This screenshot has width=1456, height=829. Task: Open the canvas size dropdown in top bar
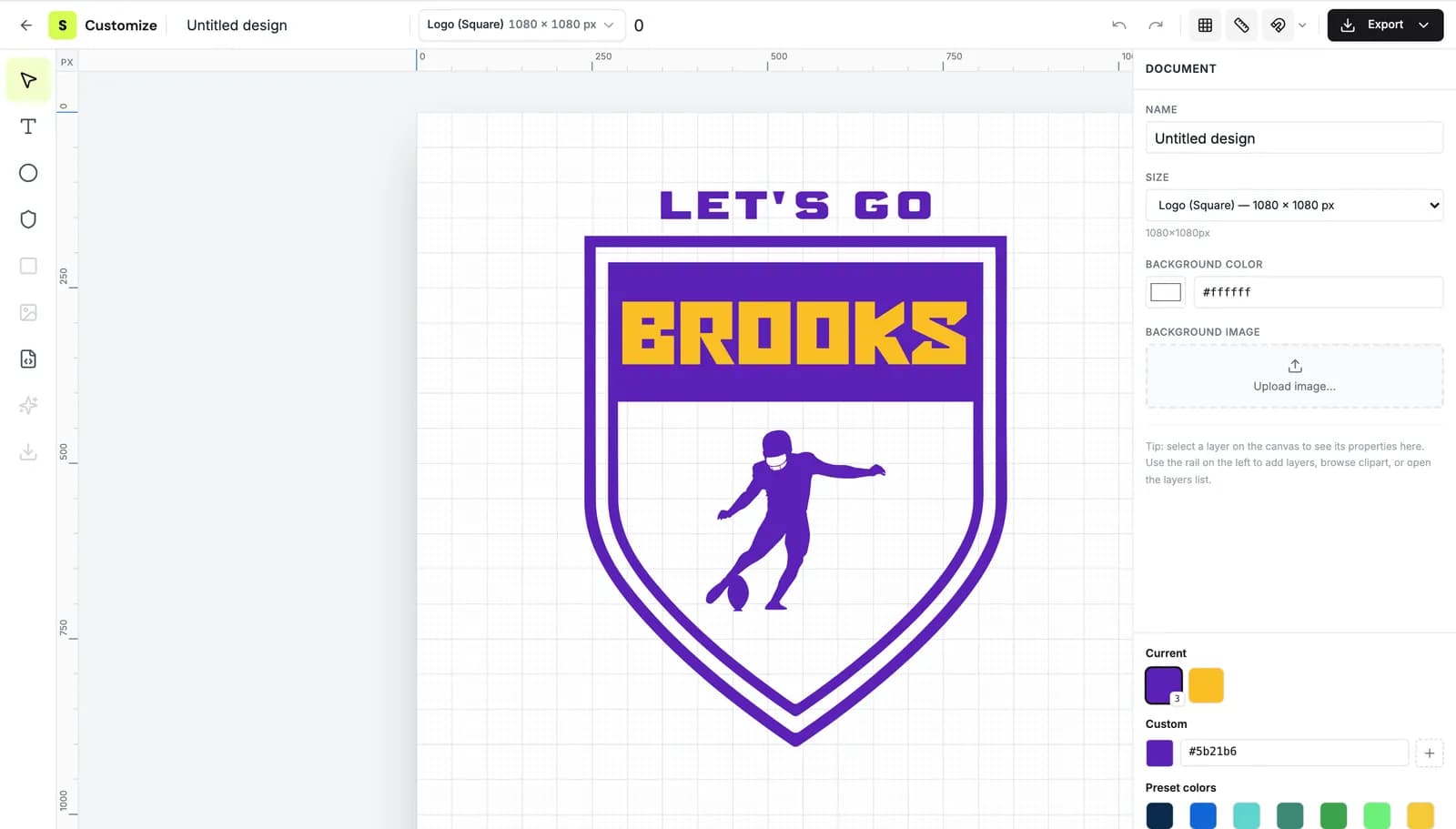[521, 25]
